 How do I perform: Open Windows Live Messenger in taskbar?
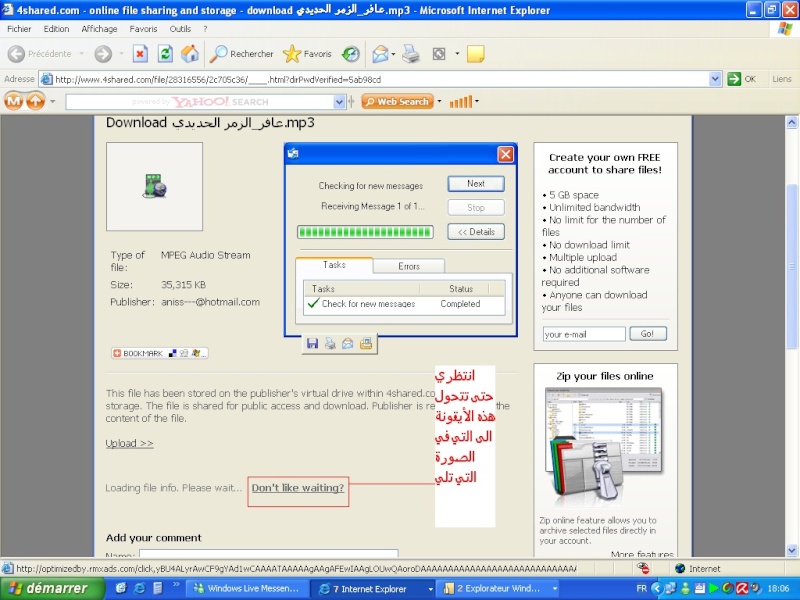(x=247, y=589)
